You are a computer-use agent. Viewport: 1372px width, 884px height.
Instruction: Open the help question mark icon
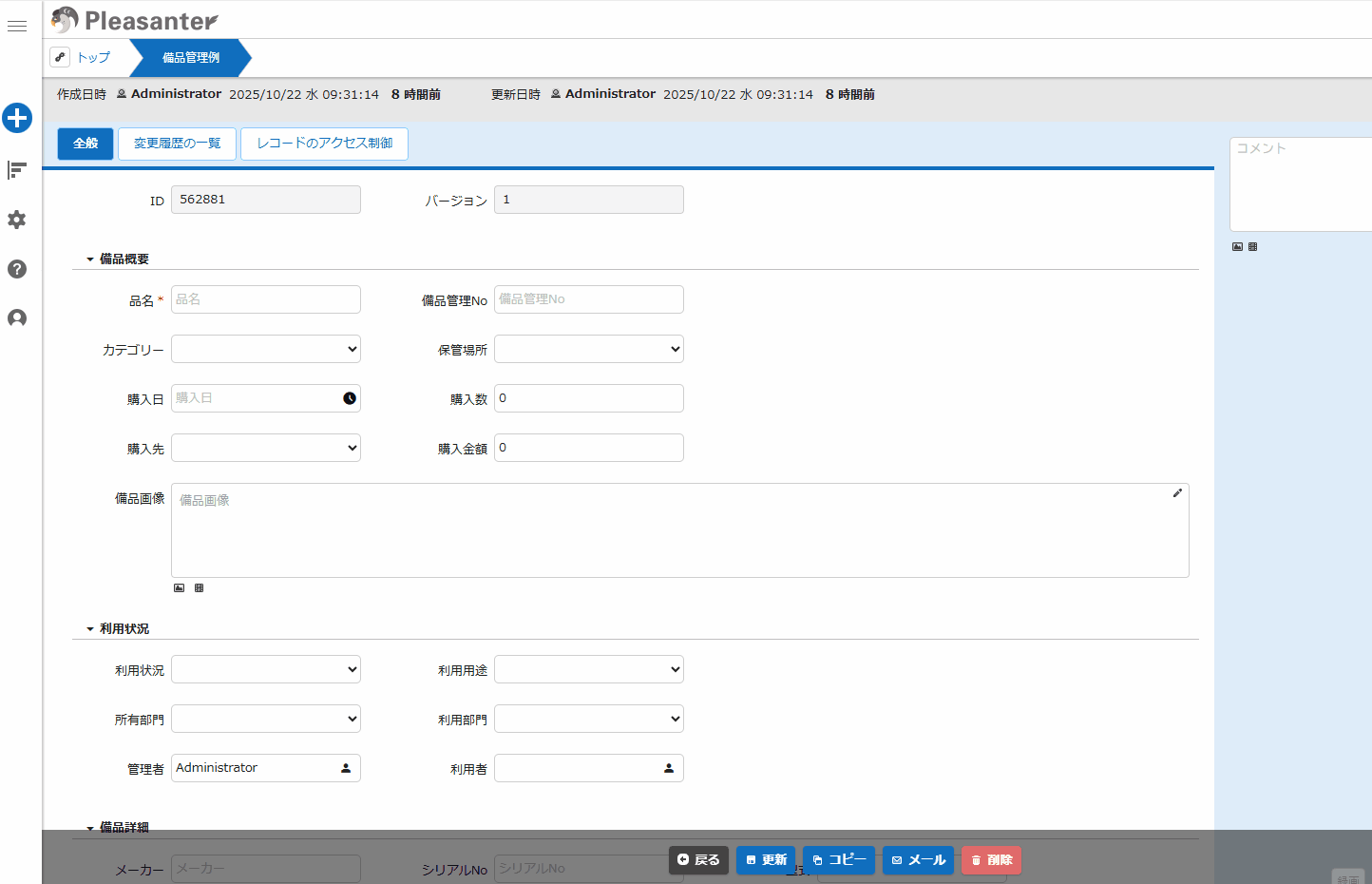tap(17, 269)
